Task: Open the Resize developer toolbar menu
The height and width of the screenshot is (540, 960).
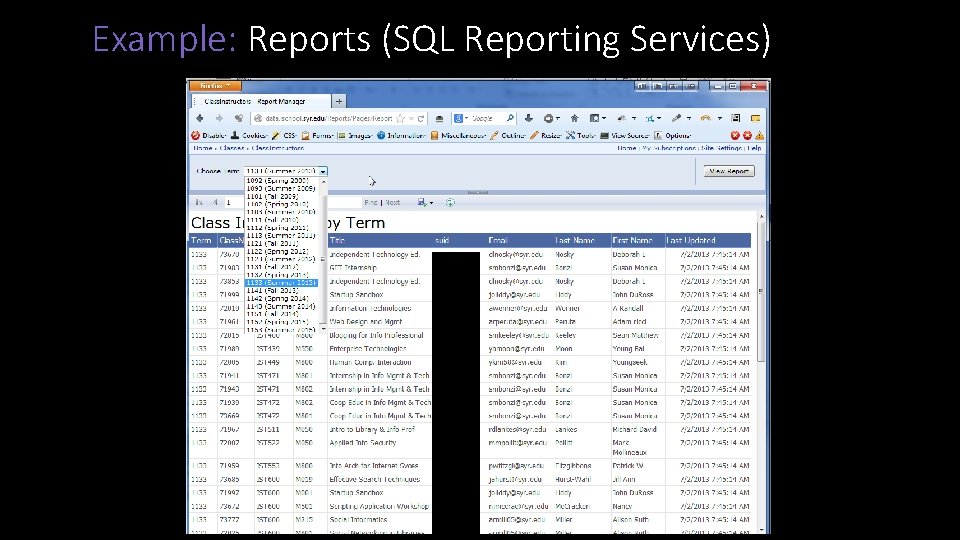Action: (x=546, y=135)
